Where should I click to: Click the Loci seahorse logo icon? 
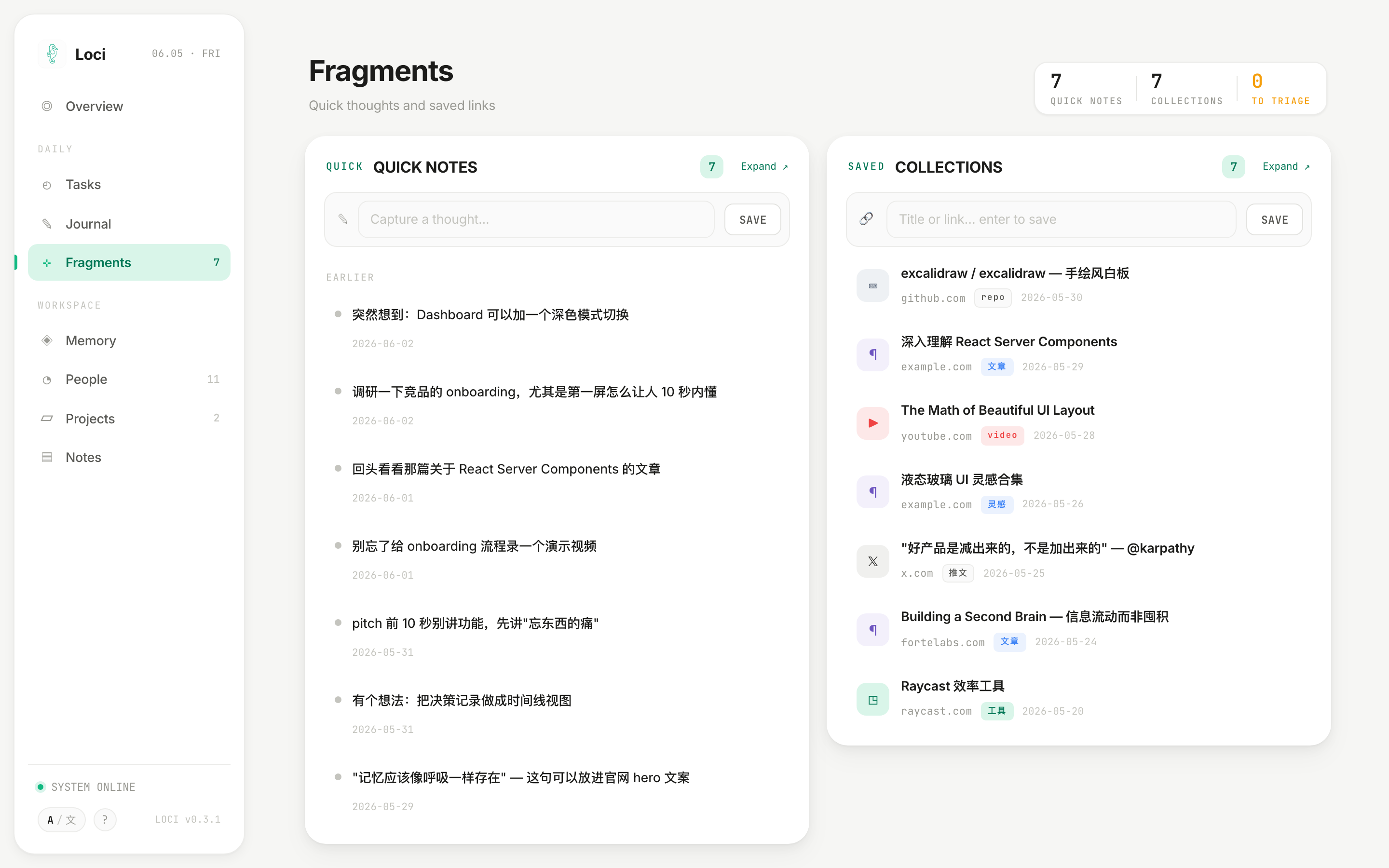[x=52, y=54]
